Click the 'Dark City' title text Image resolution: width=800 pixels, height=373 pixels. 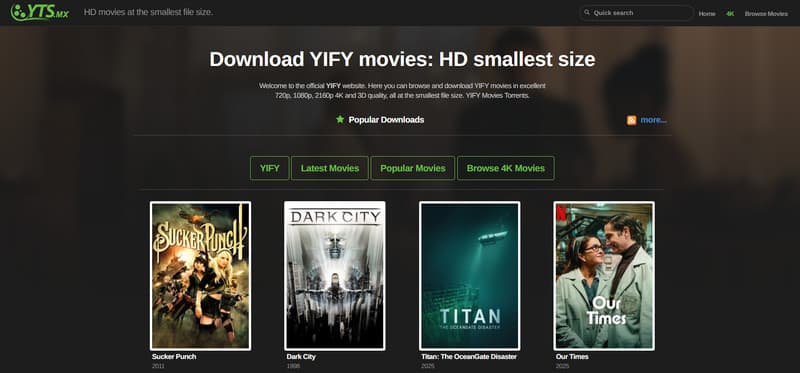[301, 357]
